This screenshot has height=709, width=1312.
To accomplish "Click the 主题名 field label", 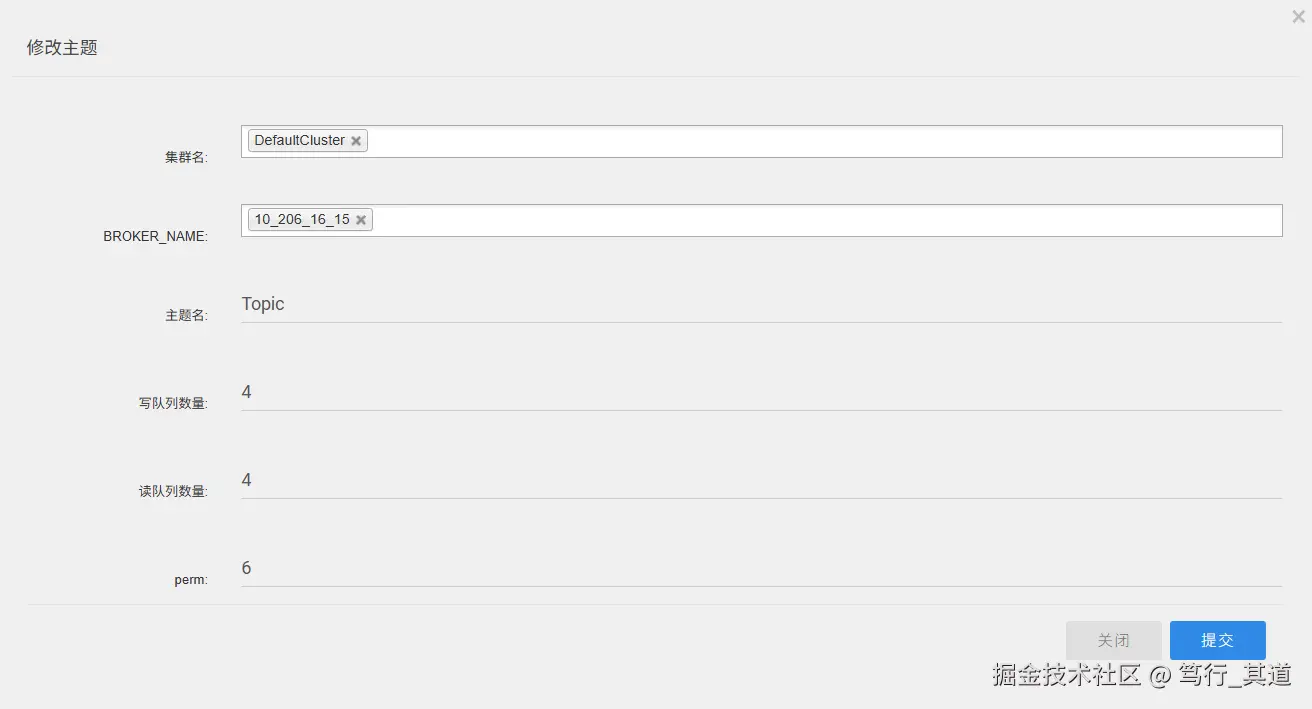I will 186,315.
